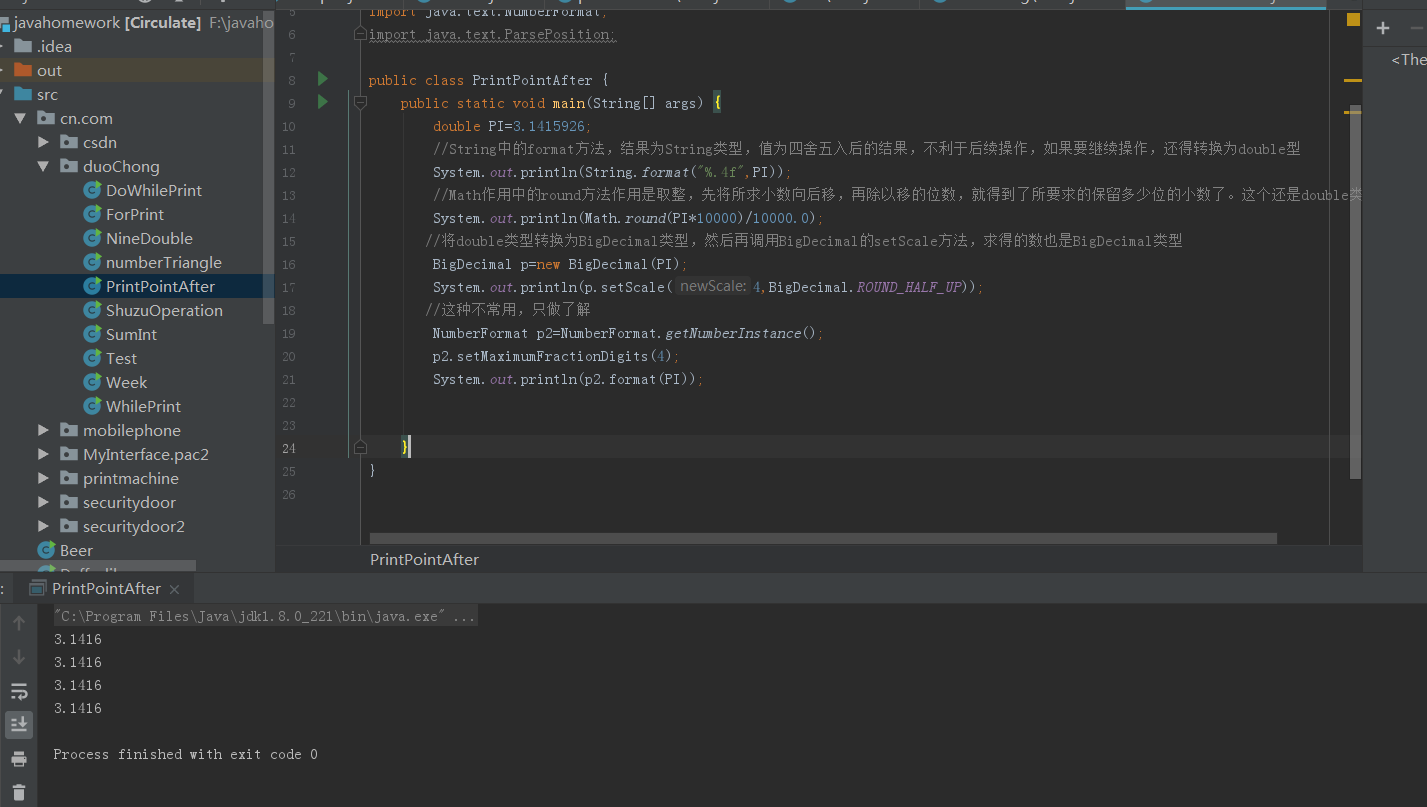Place cursor on 'double PI=3.1415926;' line
Viewport: 1427px width, 807px height.
click(512, 126)
